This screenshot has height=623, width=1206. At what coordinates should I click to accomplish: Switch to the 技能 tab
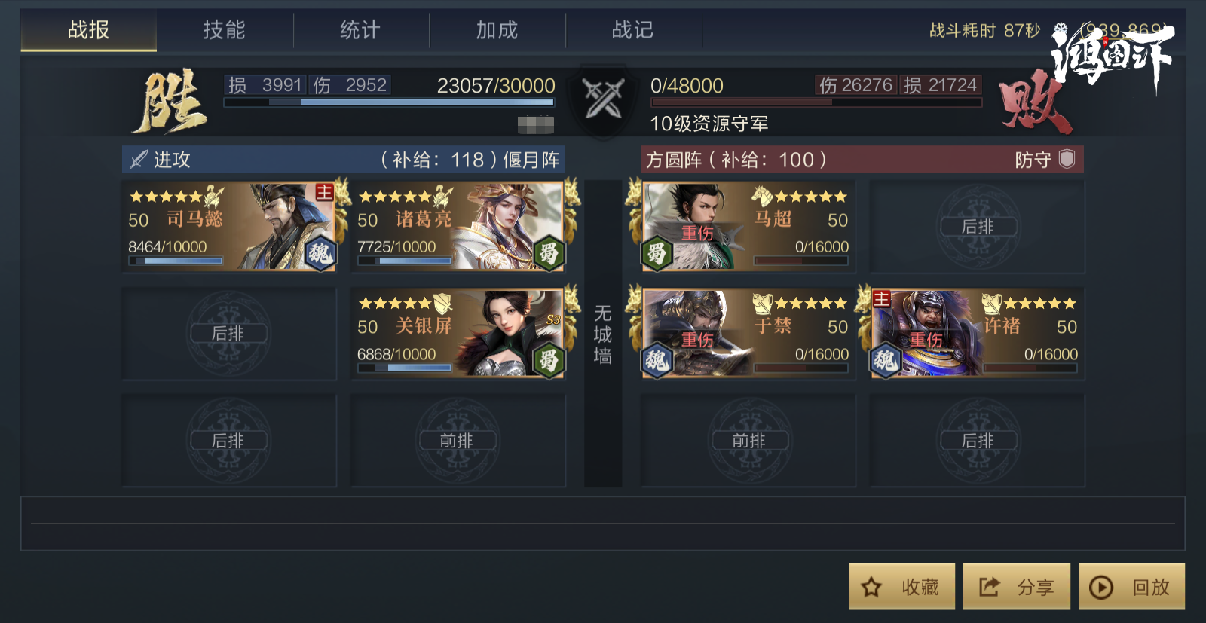coord(224,30)
